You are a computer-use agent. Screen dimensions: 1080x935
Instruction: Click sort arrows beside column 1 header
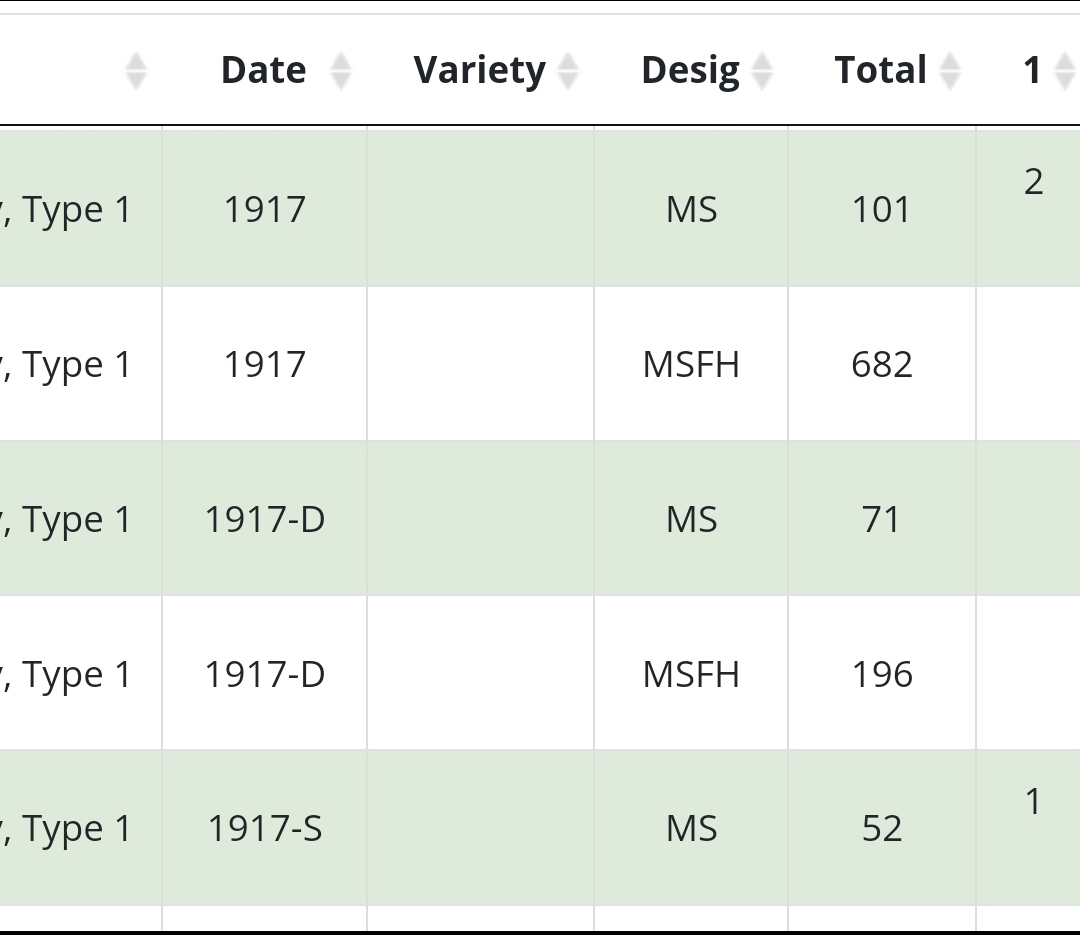click(1065, 71)
